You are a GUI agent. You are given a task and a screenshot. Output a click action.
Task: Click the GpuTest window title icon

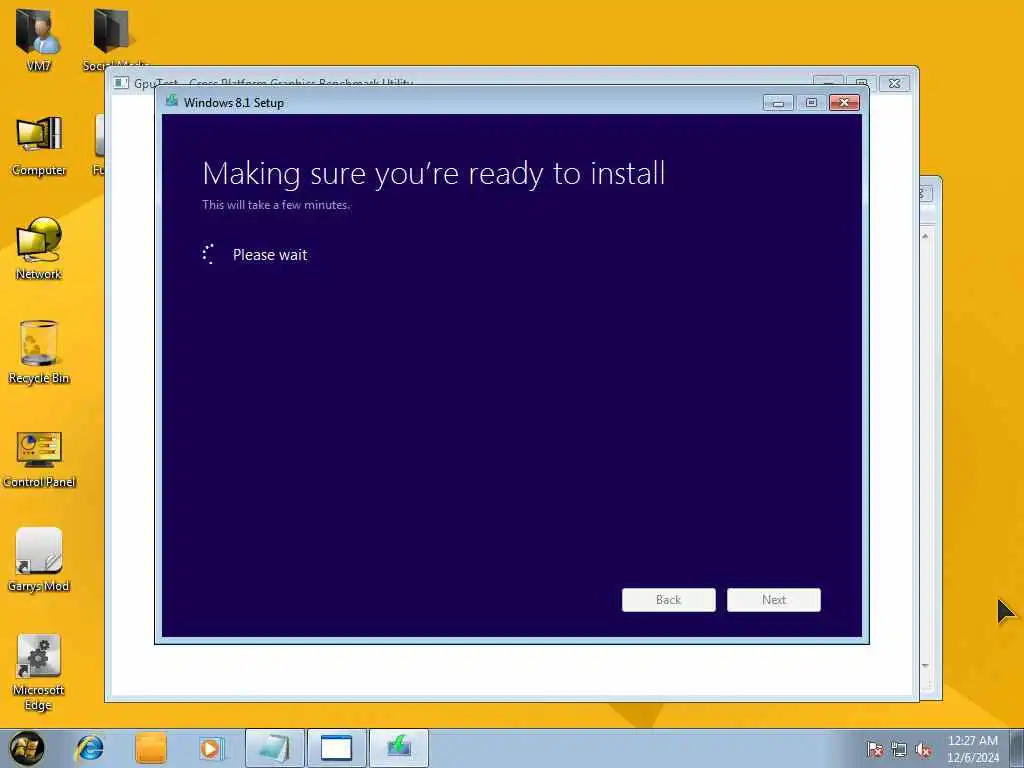point(121,83)
